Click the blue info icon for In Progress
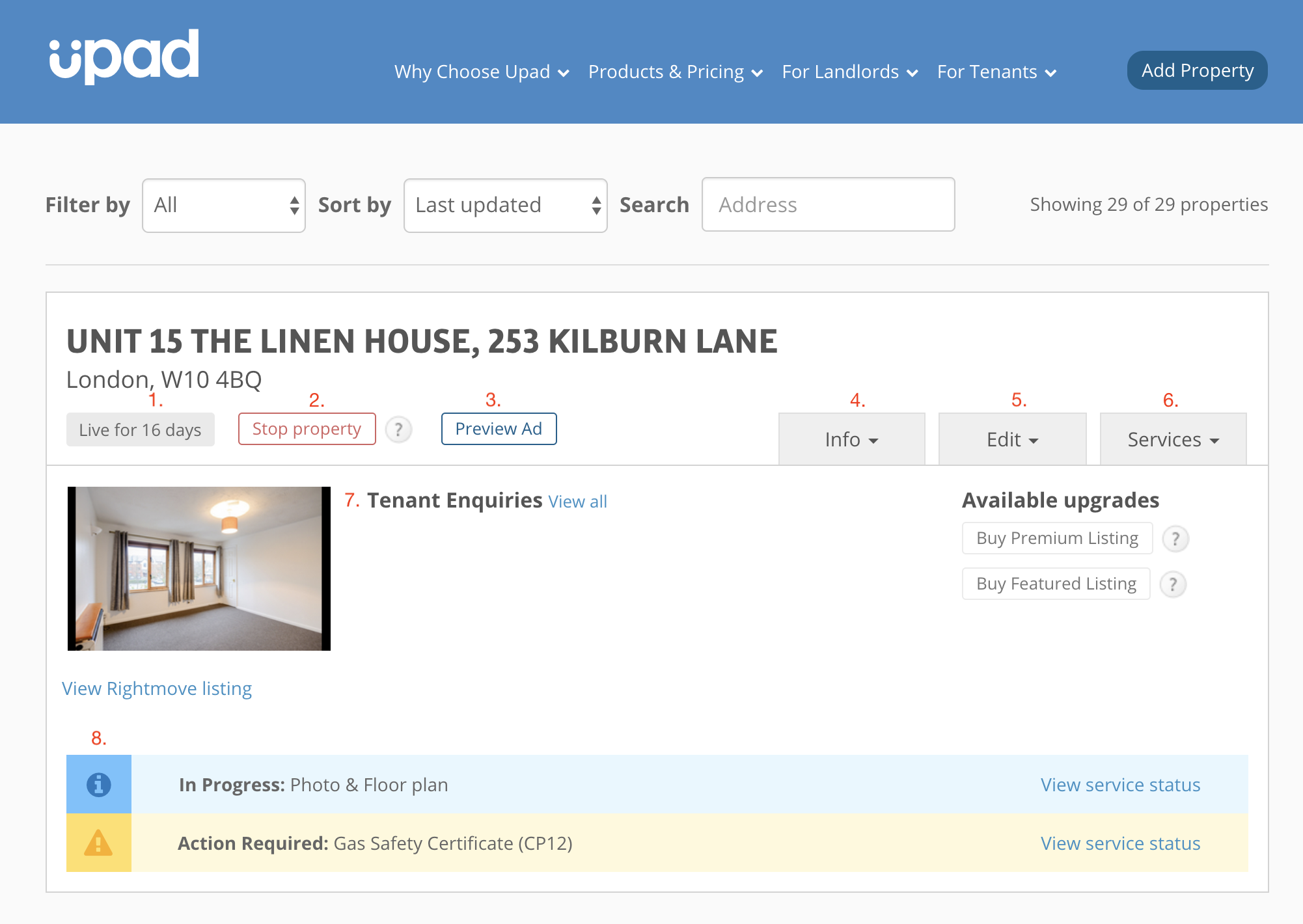 click(x=99, y=784)
